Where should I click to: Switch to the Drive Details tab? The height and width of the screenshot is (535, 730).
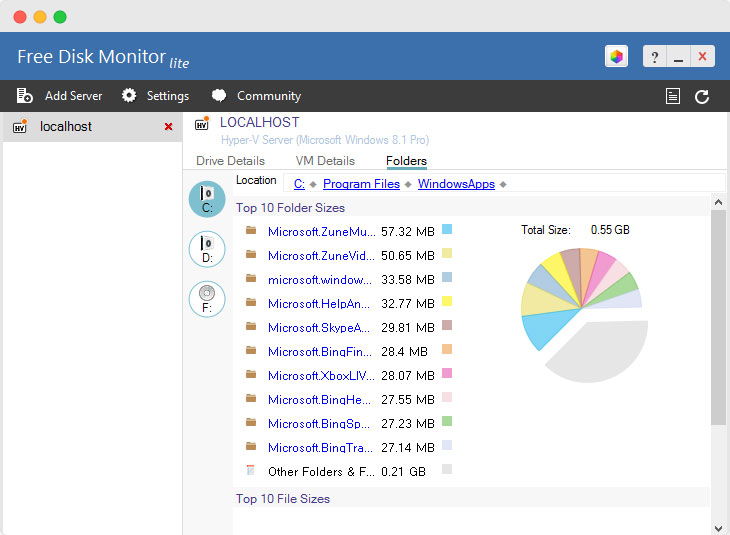pyautogui.click(x=230, y=161)
